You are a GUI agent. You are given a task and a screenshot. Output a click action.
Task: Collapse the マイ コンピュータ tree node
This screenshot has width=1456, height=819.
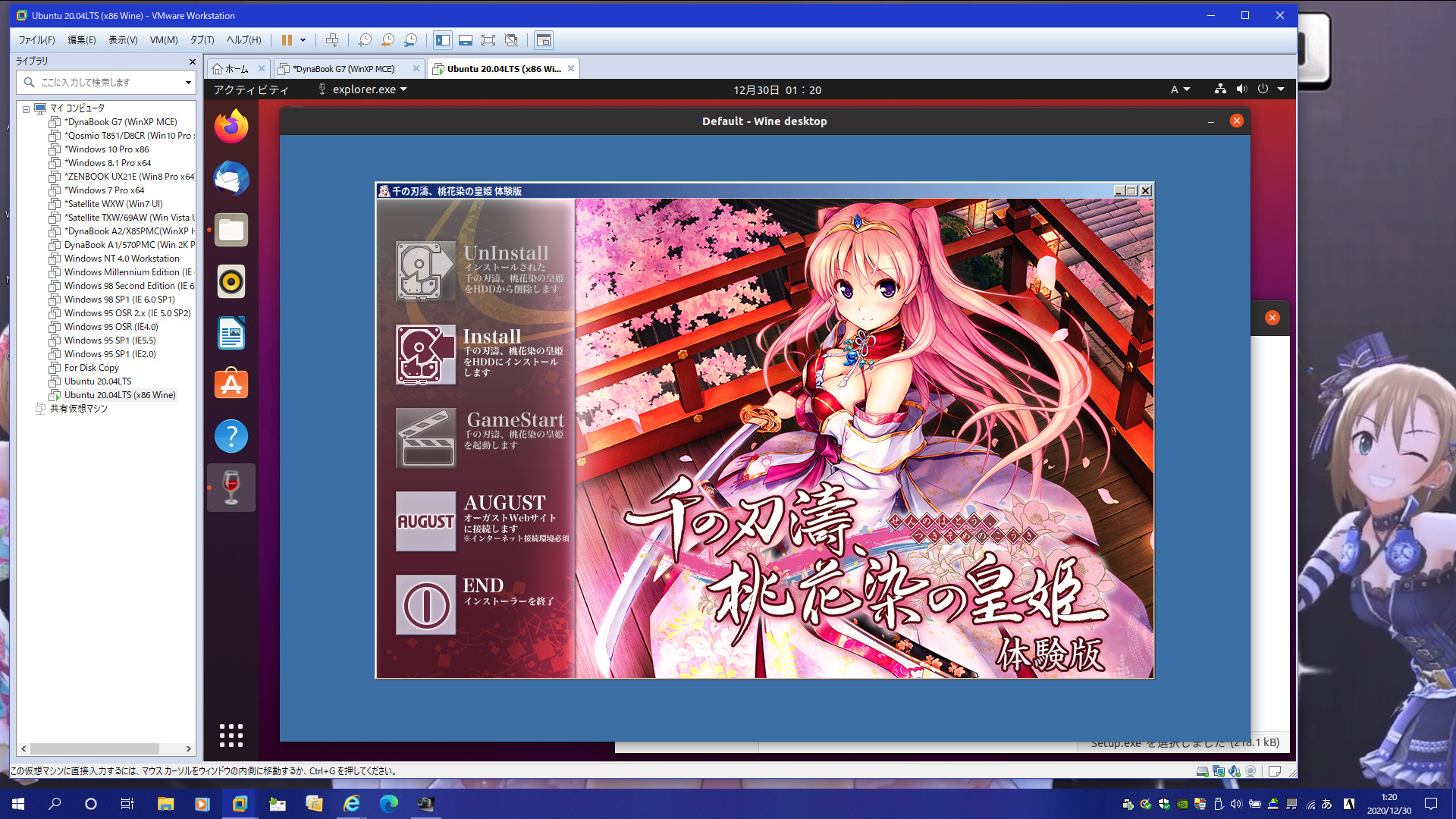(x=26, y=108)
